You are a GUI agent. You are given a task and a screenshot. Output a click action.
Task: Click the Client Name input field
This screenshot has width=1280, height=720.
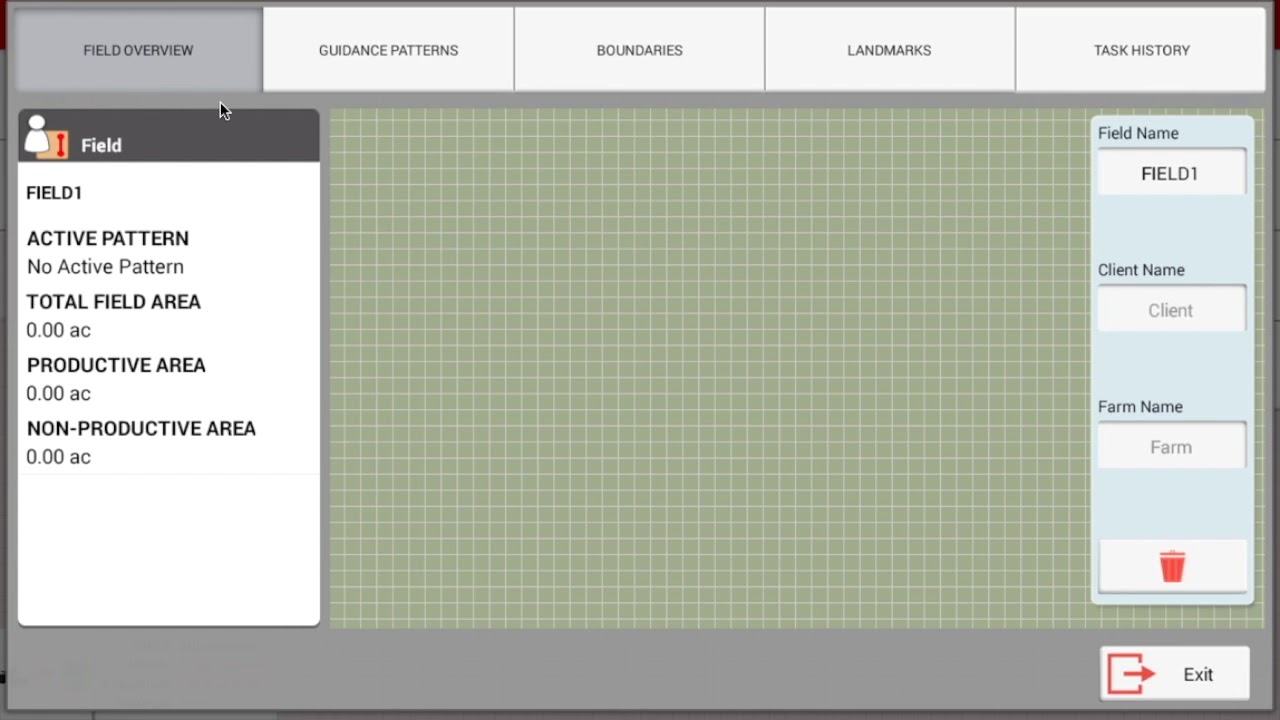pyautogui.click(x=1171, y=310)
